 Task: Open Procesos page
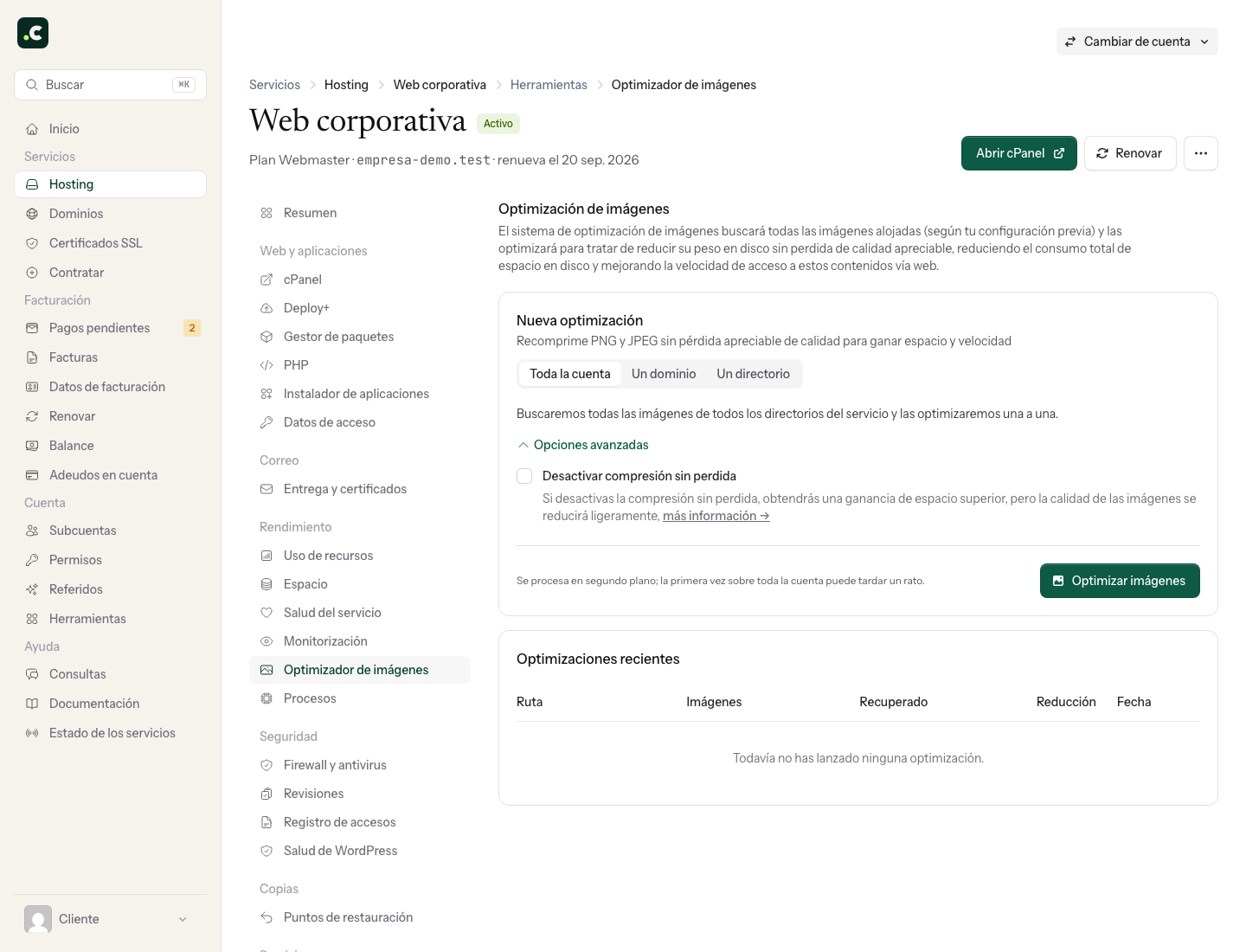360,698
